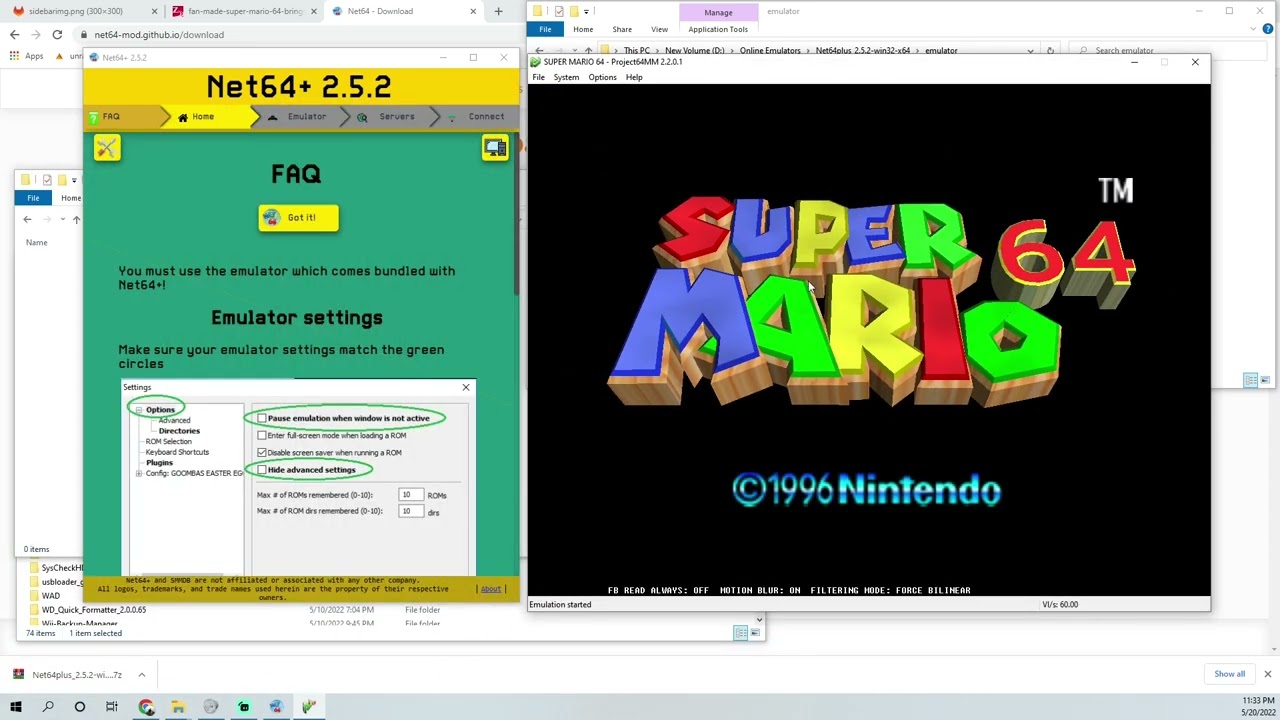Open the Options menu in Project64
The width and height of the screenshot is (1280, 720).
tap(602, 77)
